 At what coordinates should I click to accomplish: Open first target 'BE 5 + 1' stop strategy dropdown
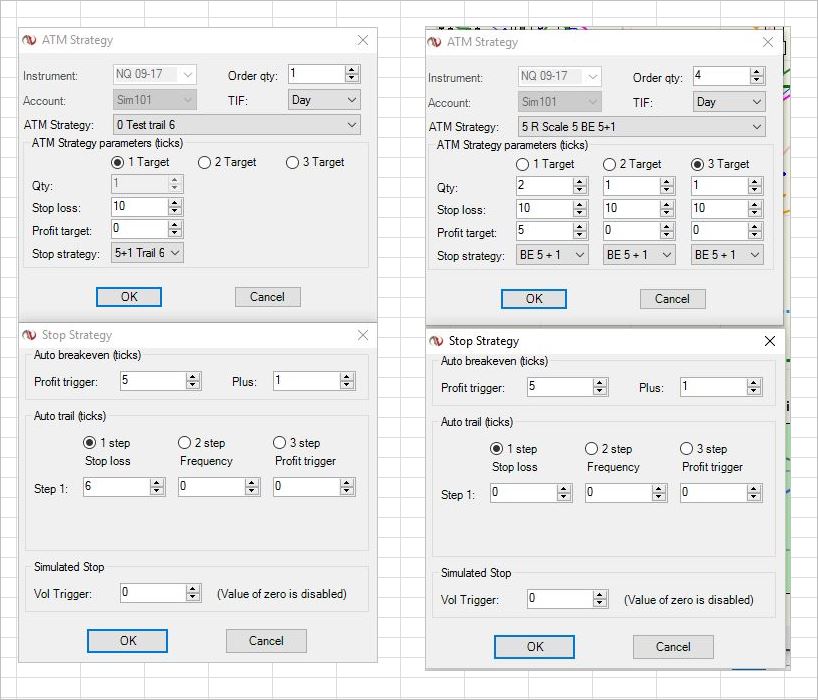click(552, 255)
